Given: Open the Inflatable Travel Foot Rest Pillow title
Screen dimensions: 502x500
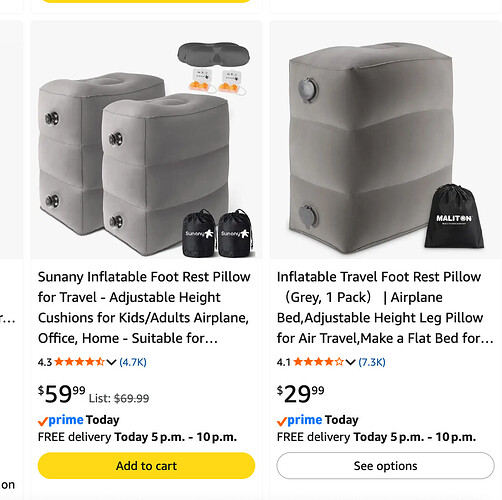Looking at the screenshot, I should (x=385, y=307).
